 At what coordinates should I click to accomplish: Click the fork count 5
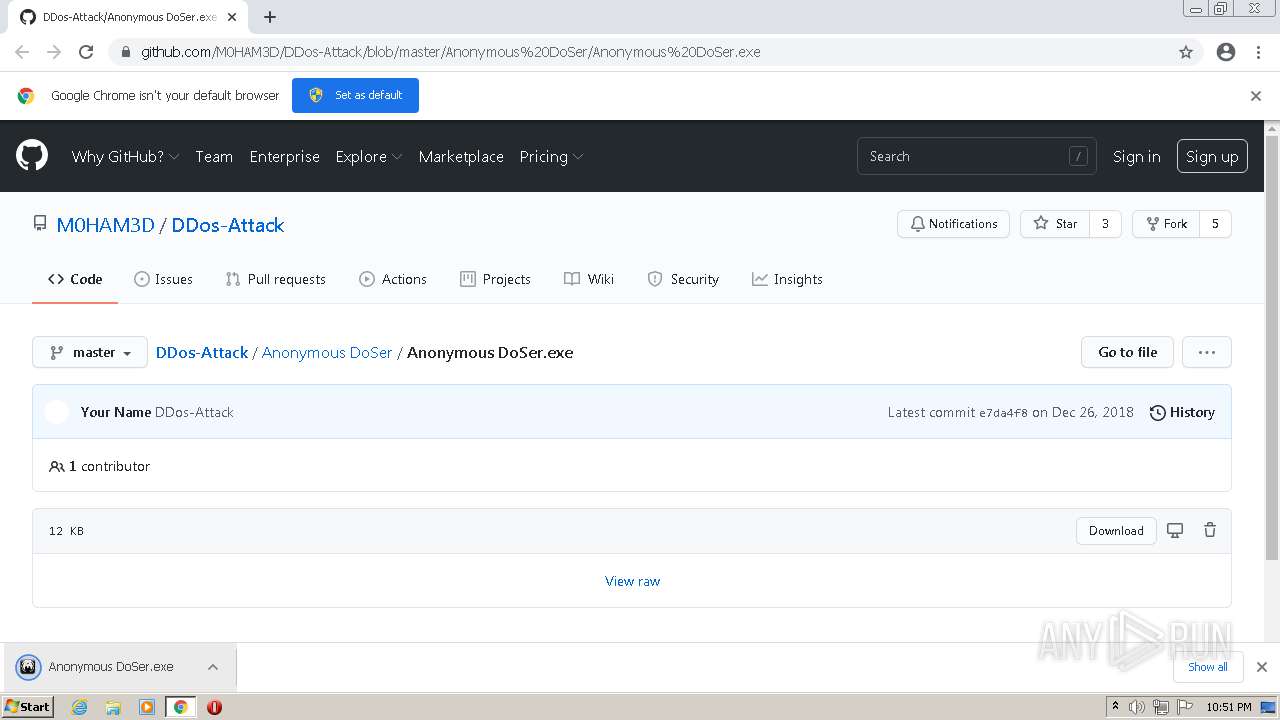point(1215,224)
